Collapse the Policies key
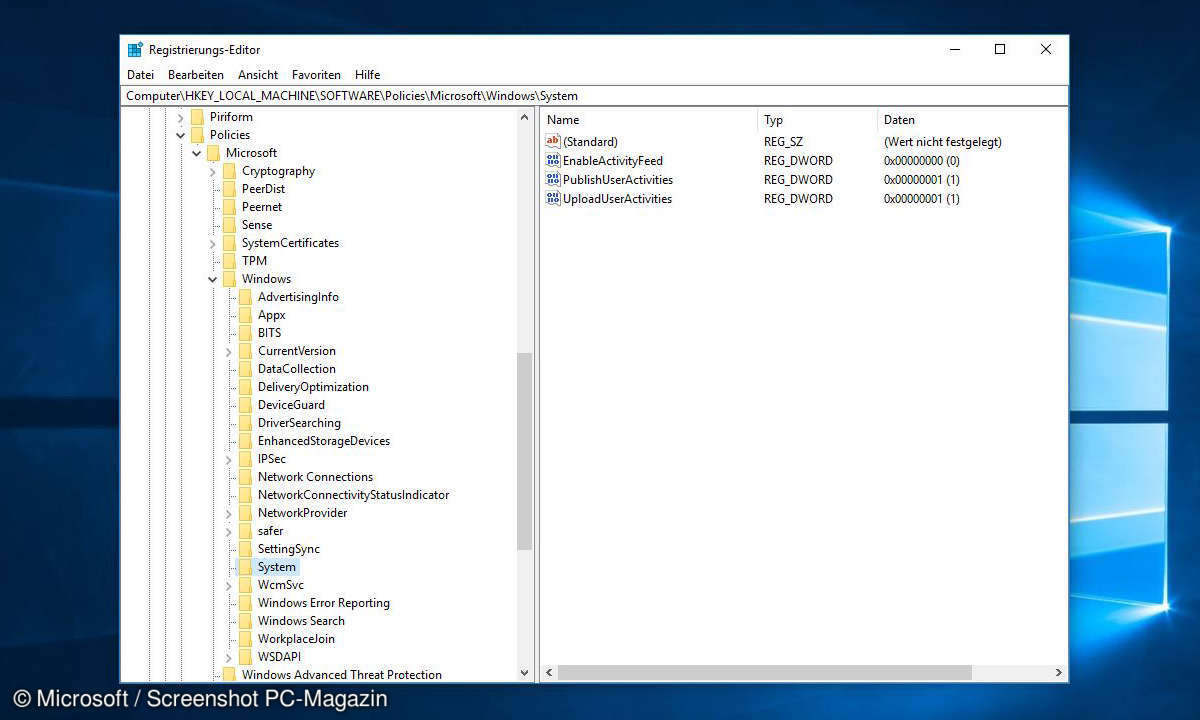Image resolution: width=1200 pixels, height=720 pixels. click(181, 135)
